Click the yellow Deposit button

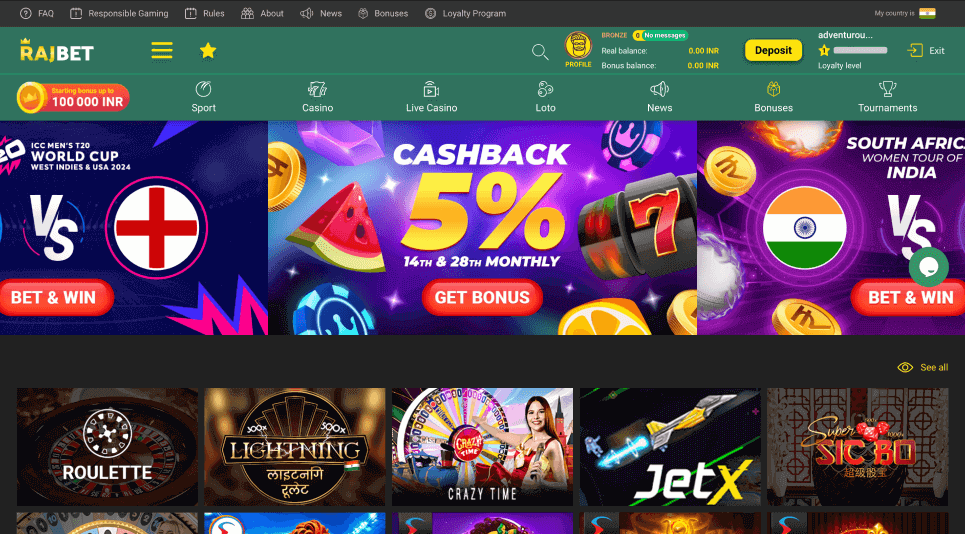click(x=773, y=50)
